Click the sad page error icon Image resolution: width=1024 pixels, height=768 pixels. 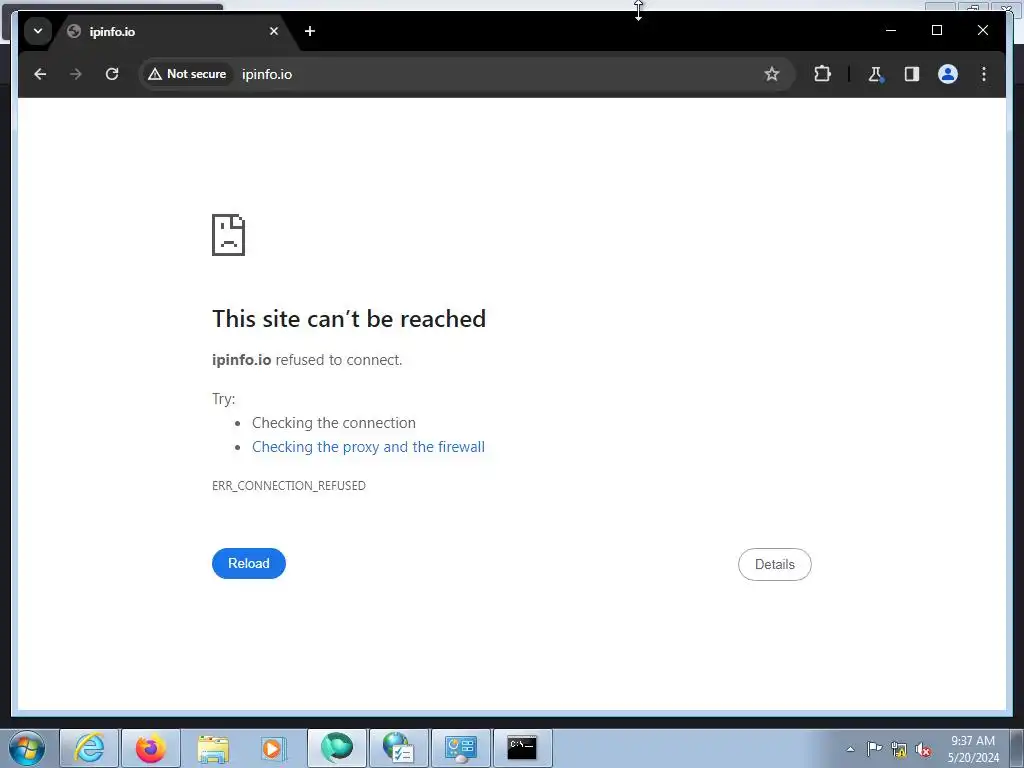[x=229, y=235]
